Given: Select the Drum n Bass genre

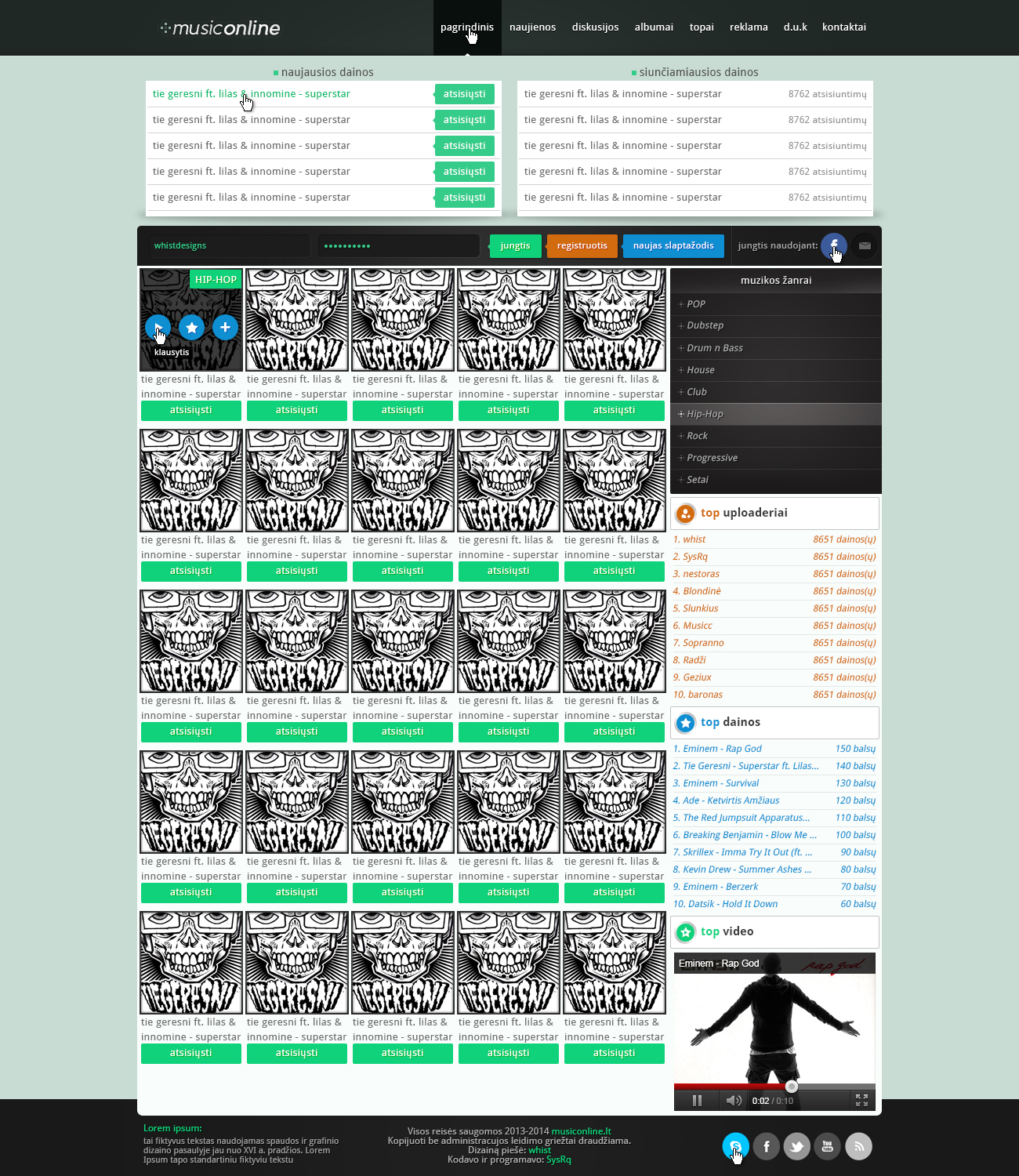Looking at the screenshot, I should 776,348.
